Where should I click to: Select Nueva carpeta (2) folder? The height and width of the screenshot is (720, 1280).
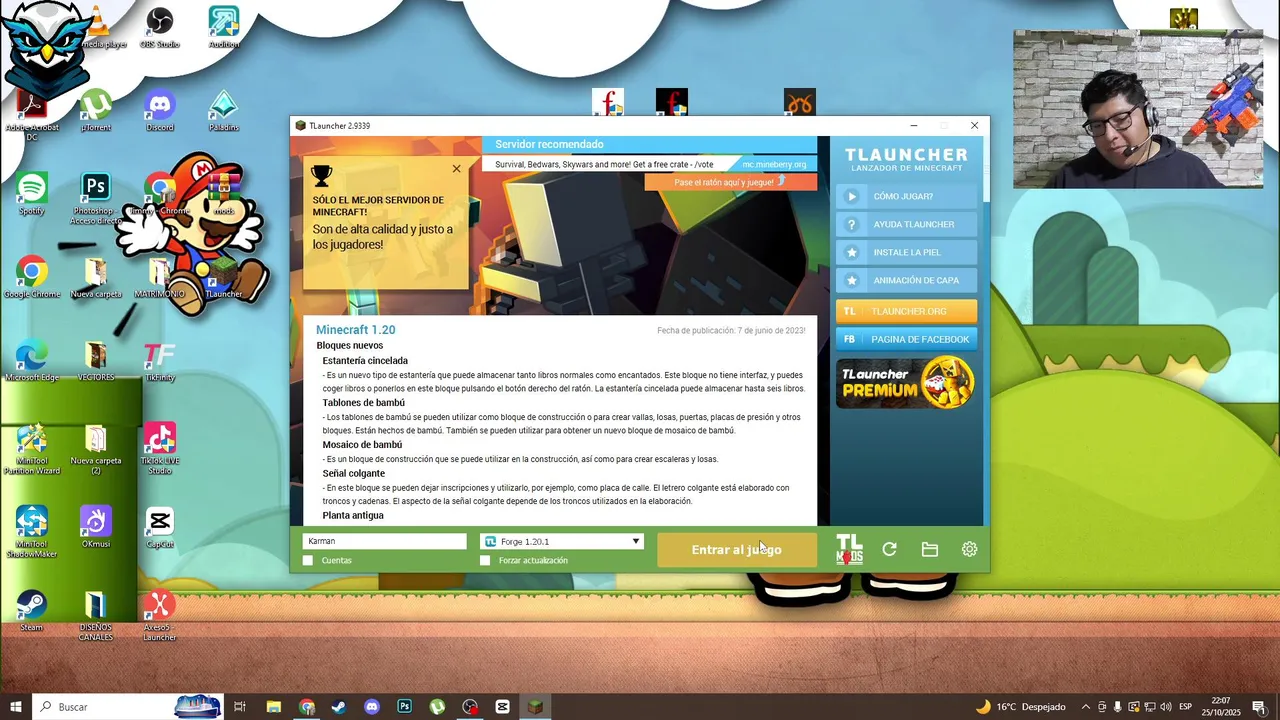pos(96,449)
